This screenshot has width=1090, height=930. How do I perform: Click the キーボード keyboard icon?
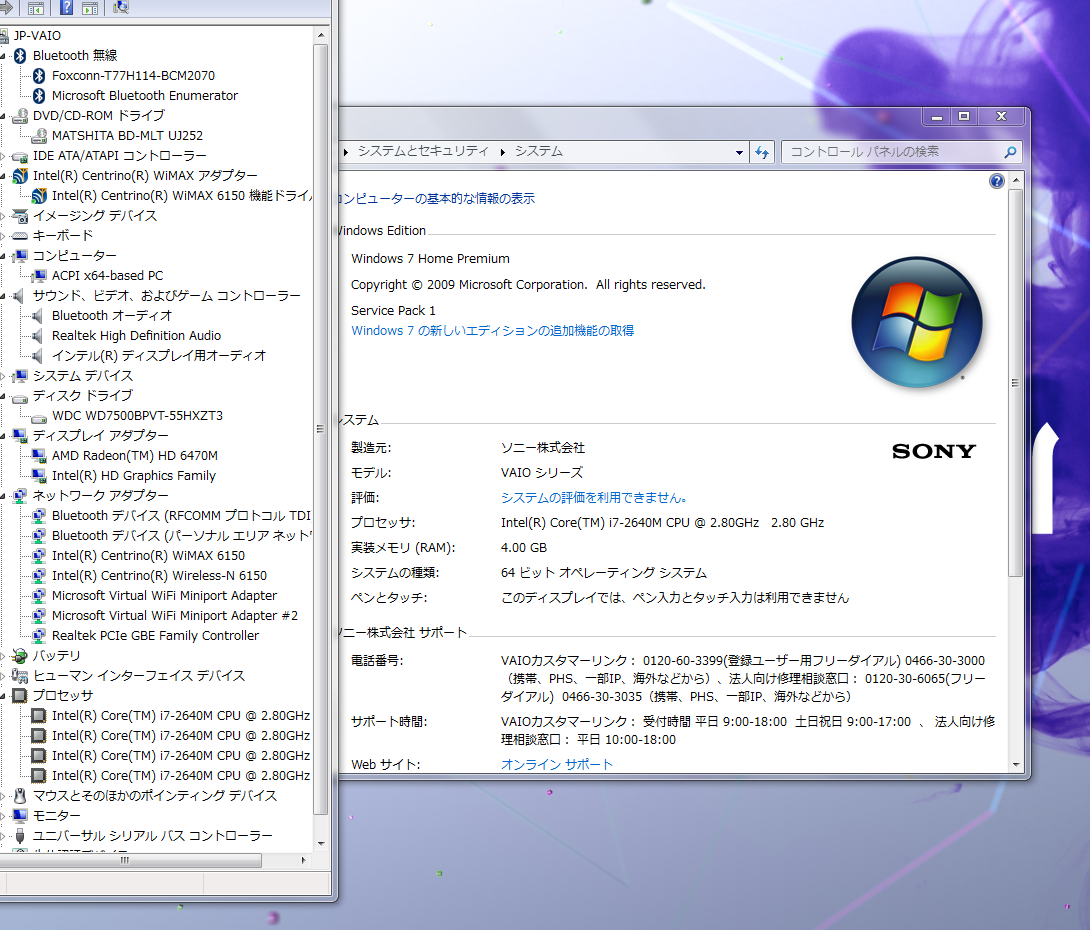[20, 236]
